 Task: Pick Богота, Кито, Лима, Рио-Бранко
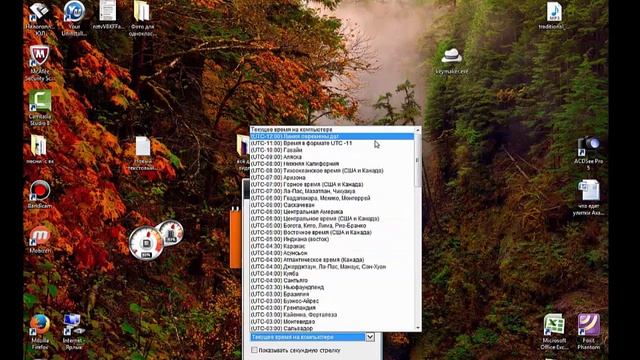pos(332,225)
